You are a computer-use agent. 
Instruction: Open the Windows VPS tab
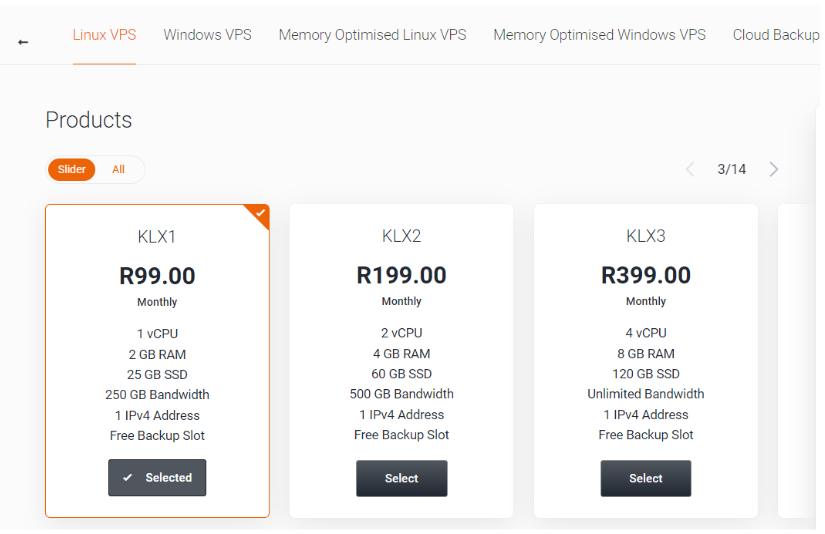coord(207,35)
